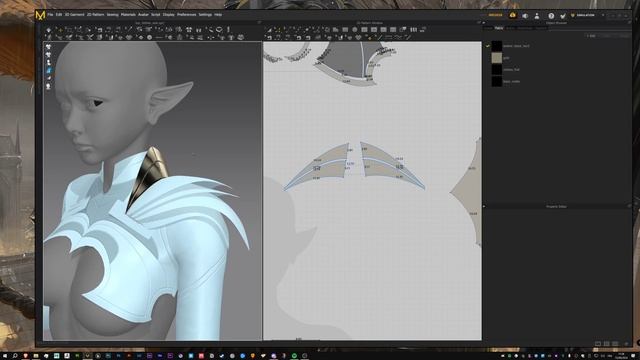Undock the Property Editor panel
Viewport: 640px width, 360px height.
pyautogui.click(x=629, y=207)
